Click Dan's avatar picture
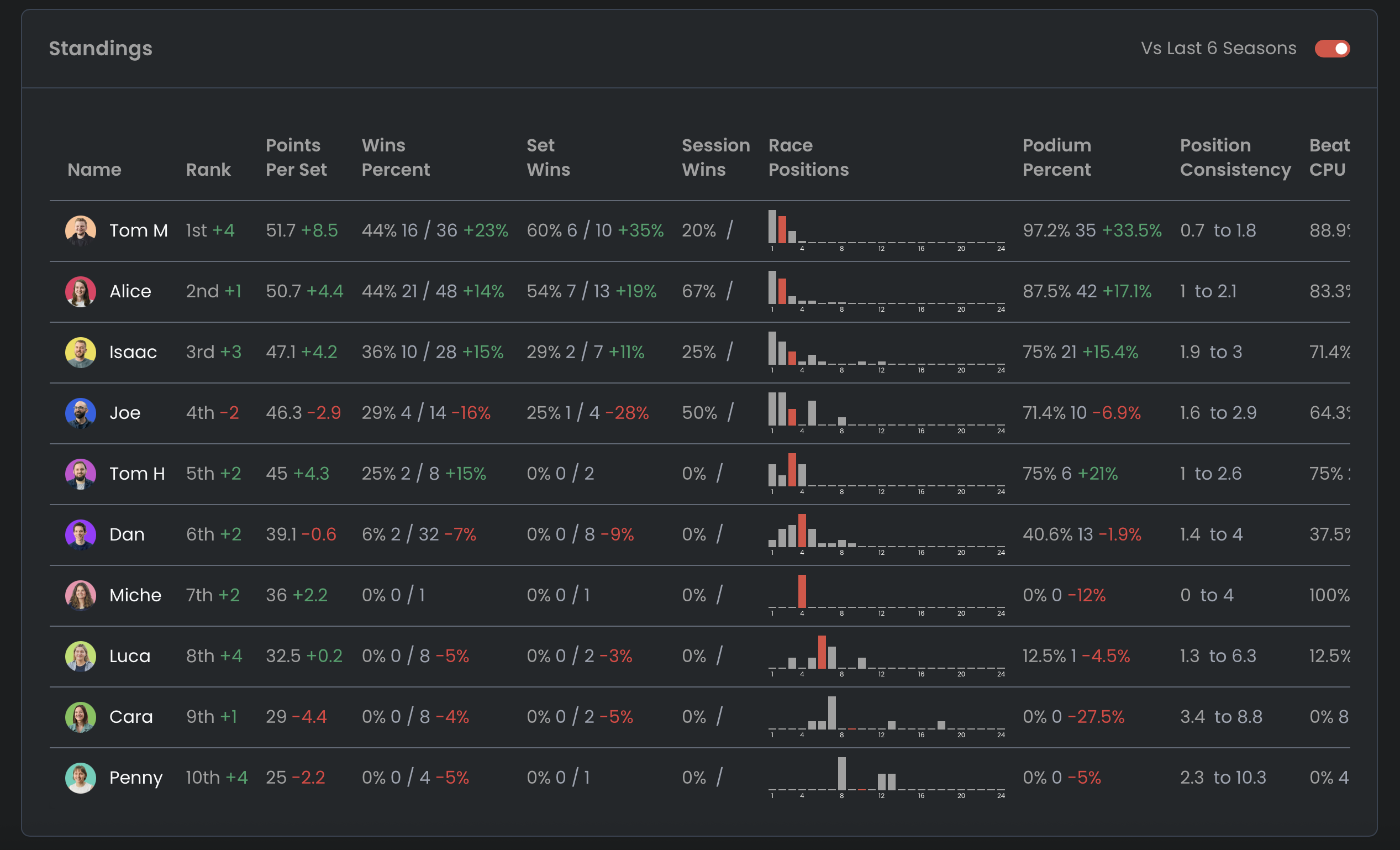This screenshot has width=1400, height=850. (80, 534)
